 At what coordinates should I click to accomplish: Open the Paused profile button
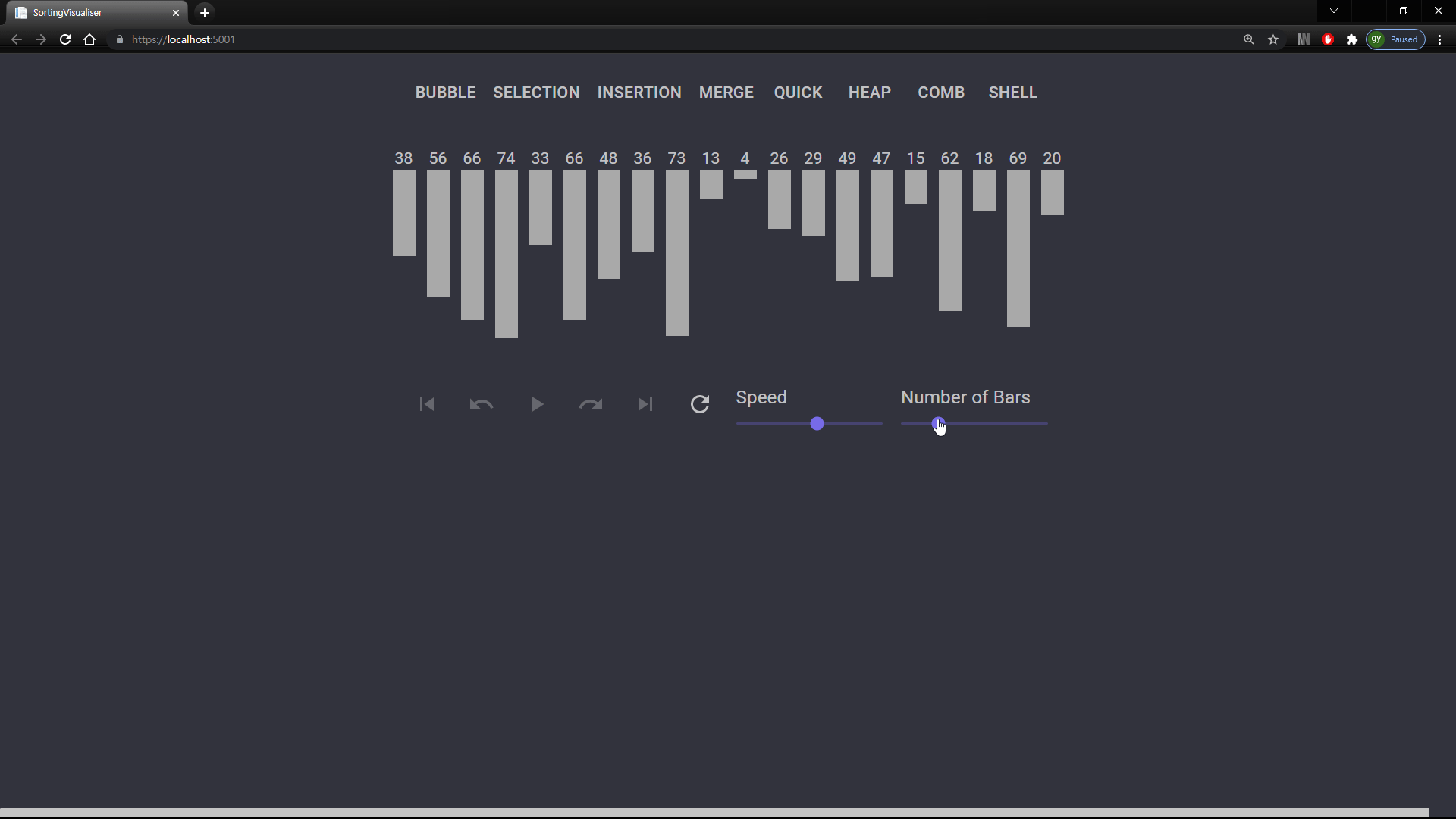coord(1395,39)
